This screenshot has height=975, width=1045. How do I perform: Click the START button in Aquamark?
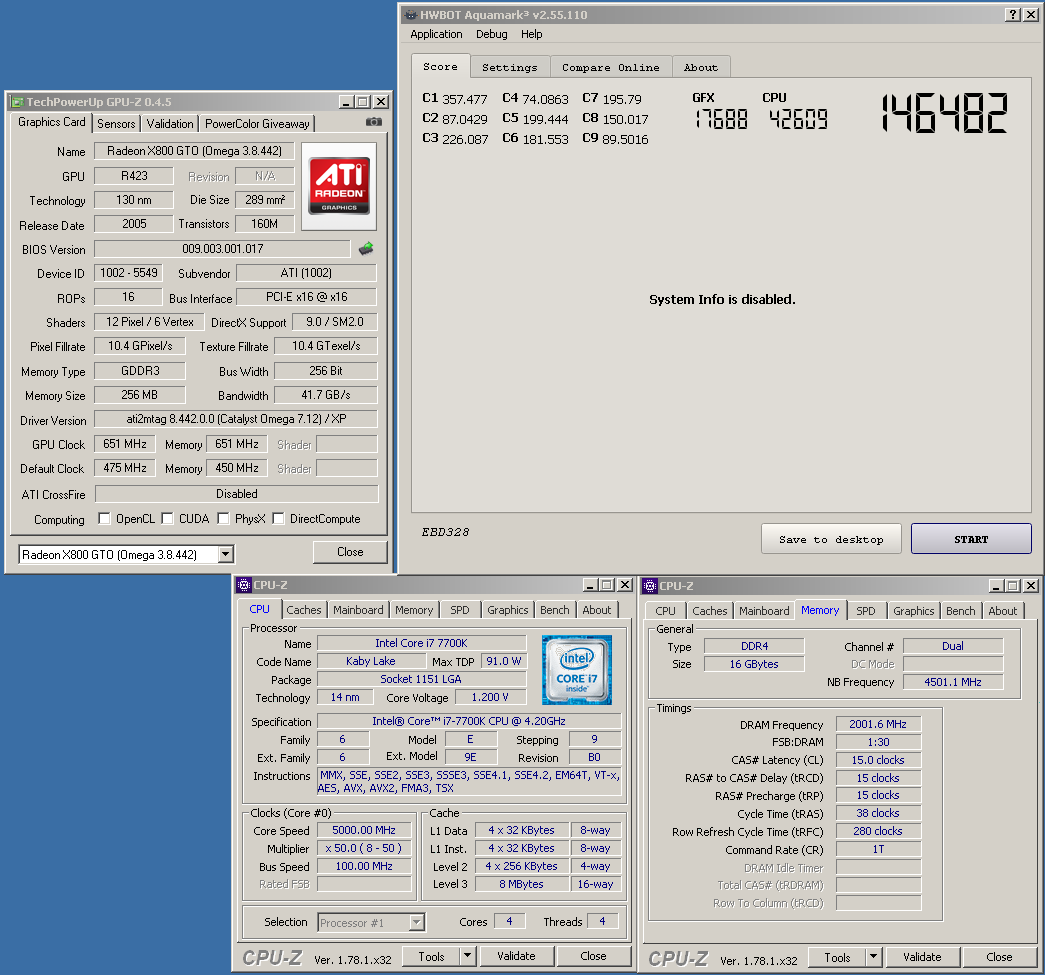971,538
